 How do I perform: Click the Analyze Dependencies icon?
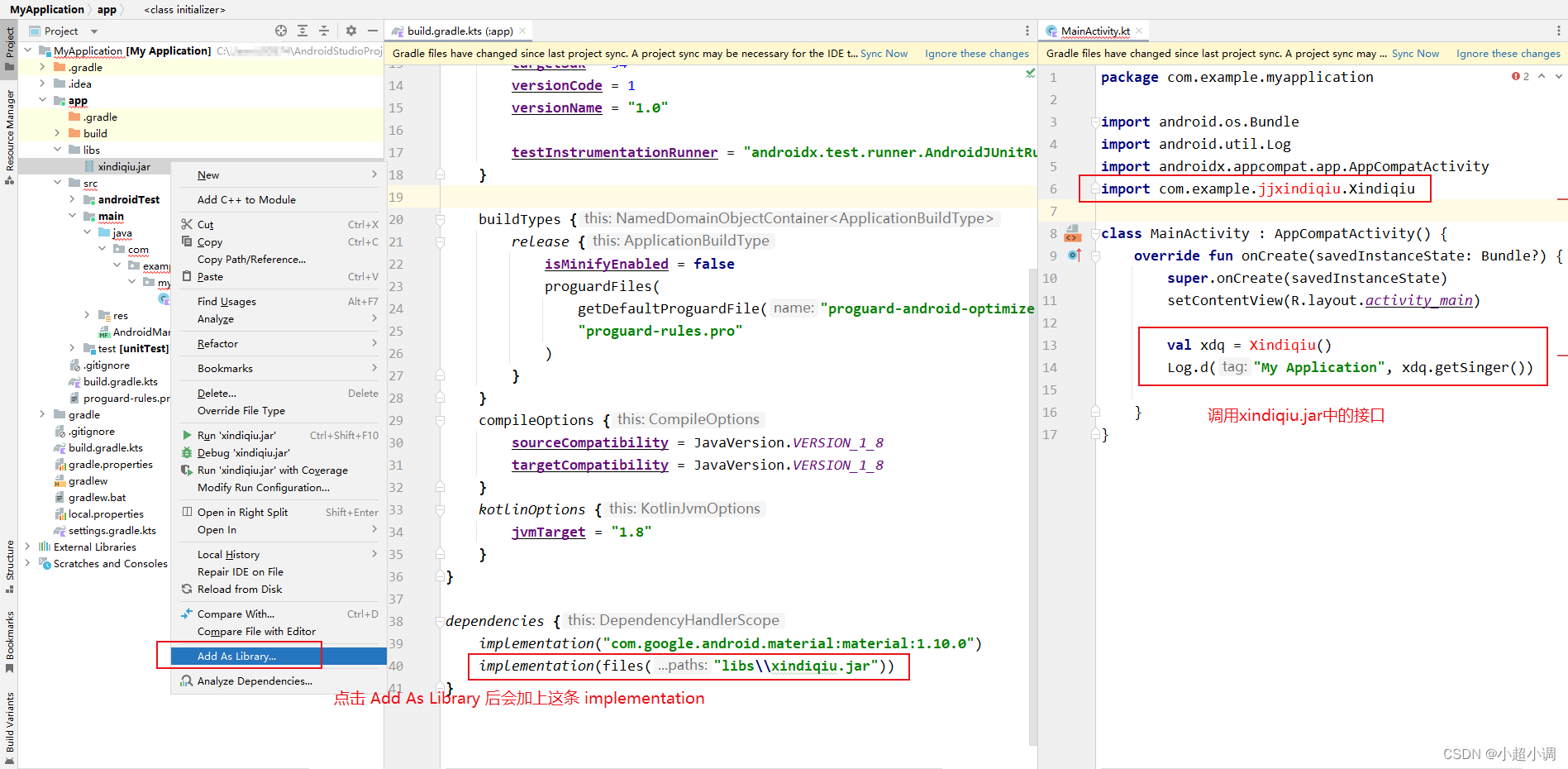187,681
